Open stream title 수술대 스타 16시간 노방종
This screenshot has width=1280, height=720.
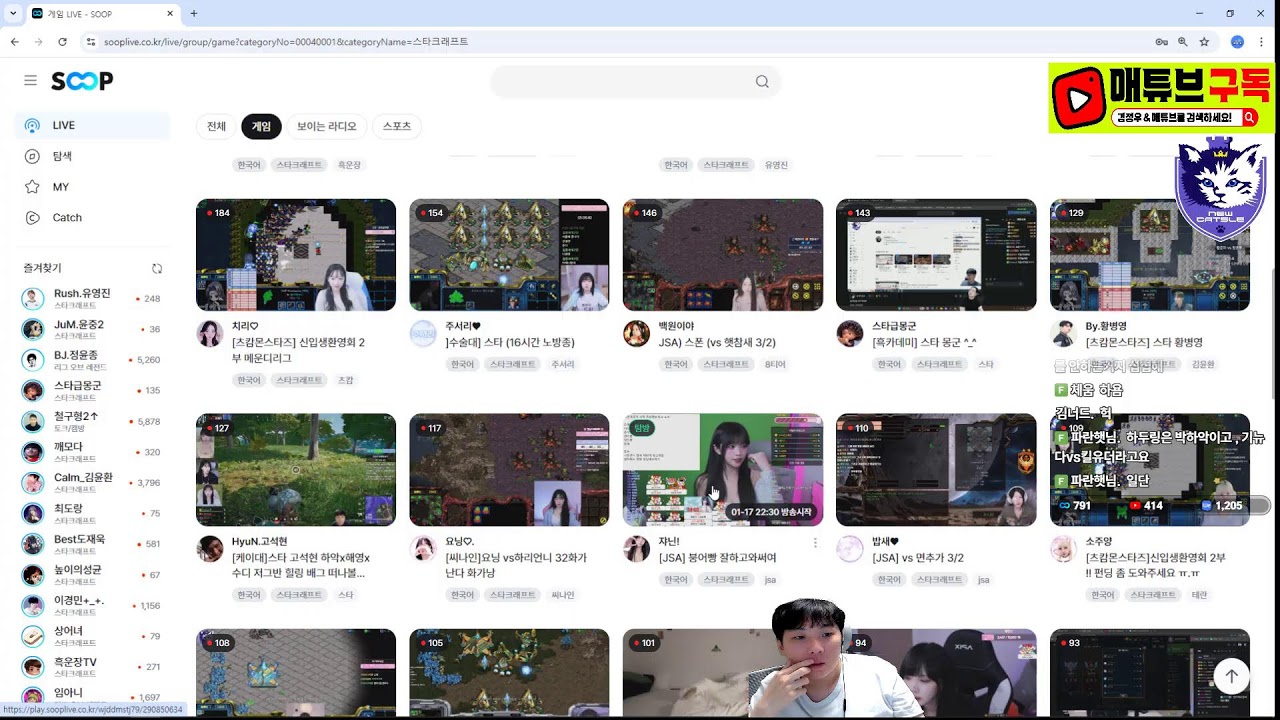pos(510,342)
